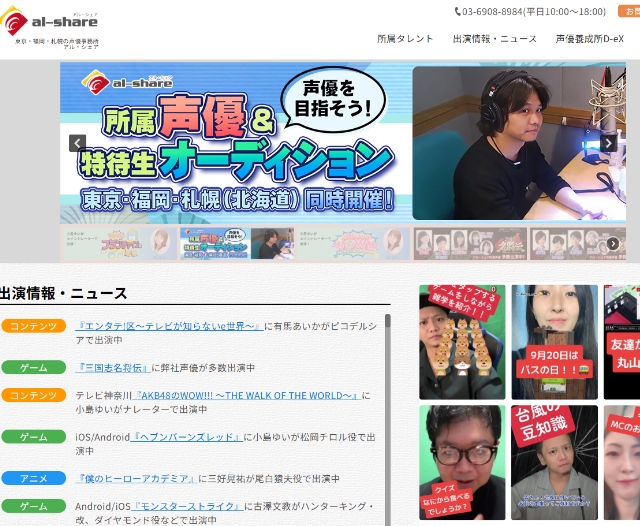Go to previous slide with left arrow
This screenshot has width=640, height=526.
pos(77,143)
